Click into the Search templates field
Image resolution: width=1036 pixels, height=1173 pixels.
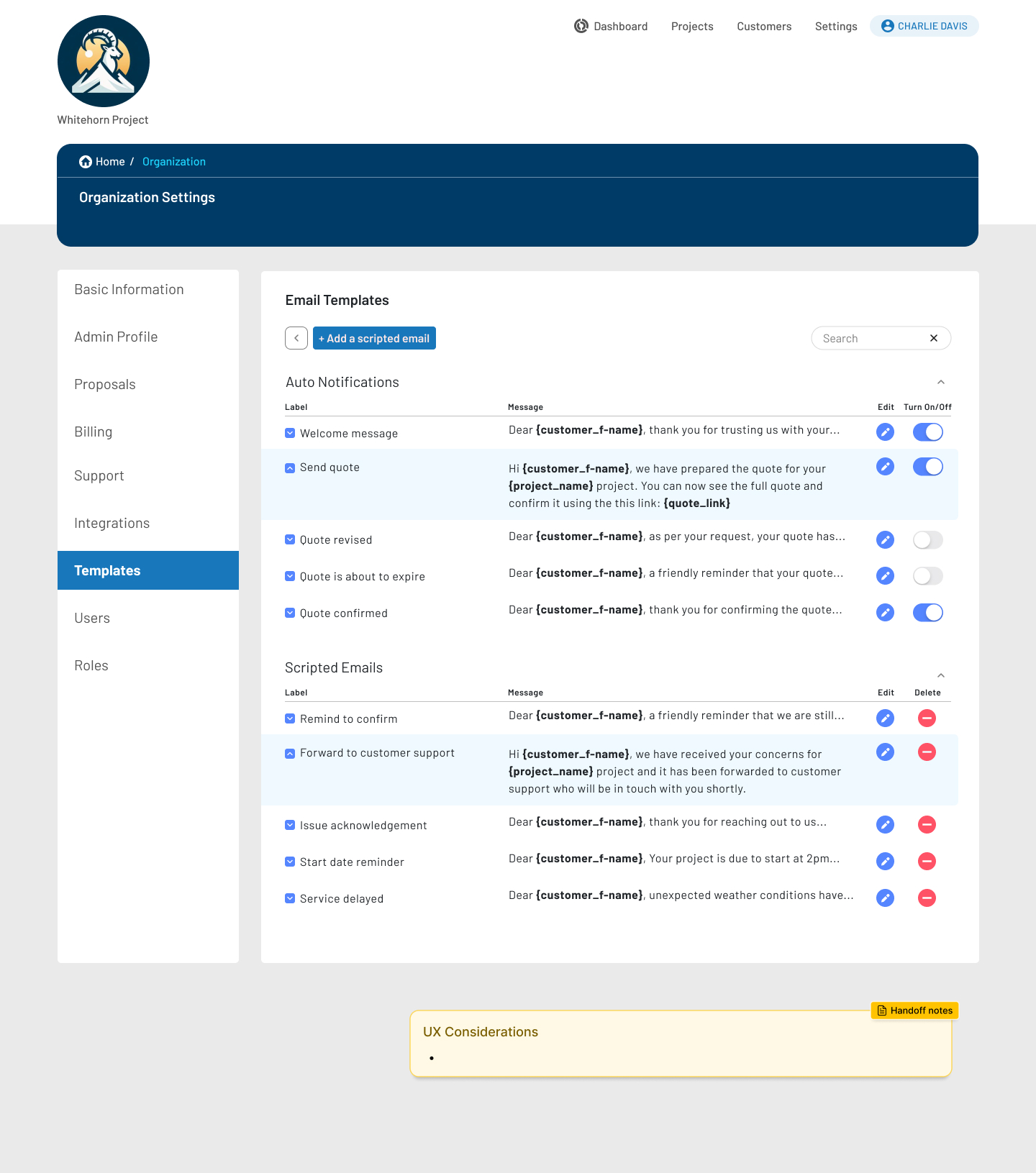(x=871, y=338)
